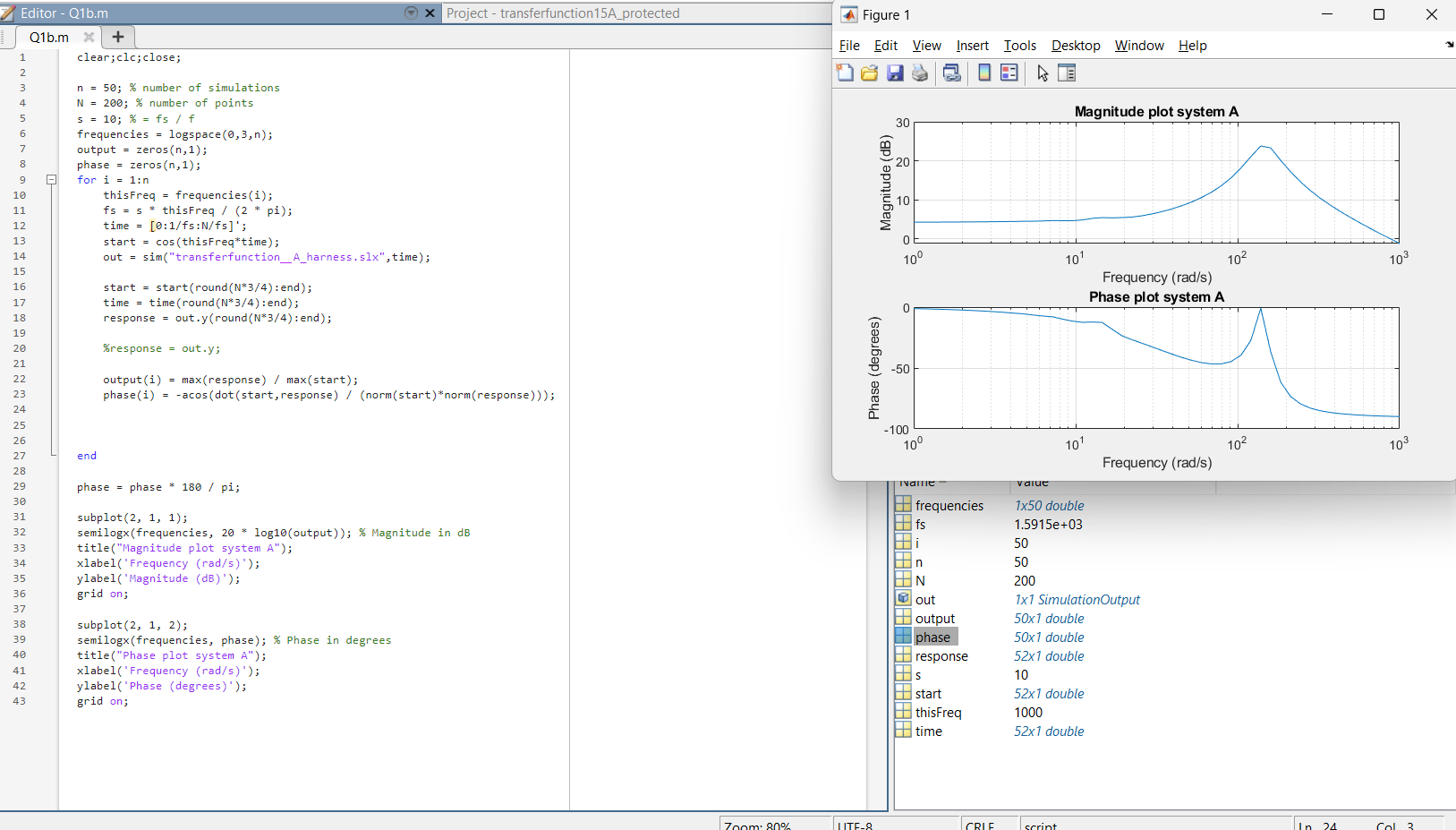Switch to the Project transferfunction15A_protected tab
Viewport: 1456px width, 830px height.
click(x=563, y=13)
